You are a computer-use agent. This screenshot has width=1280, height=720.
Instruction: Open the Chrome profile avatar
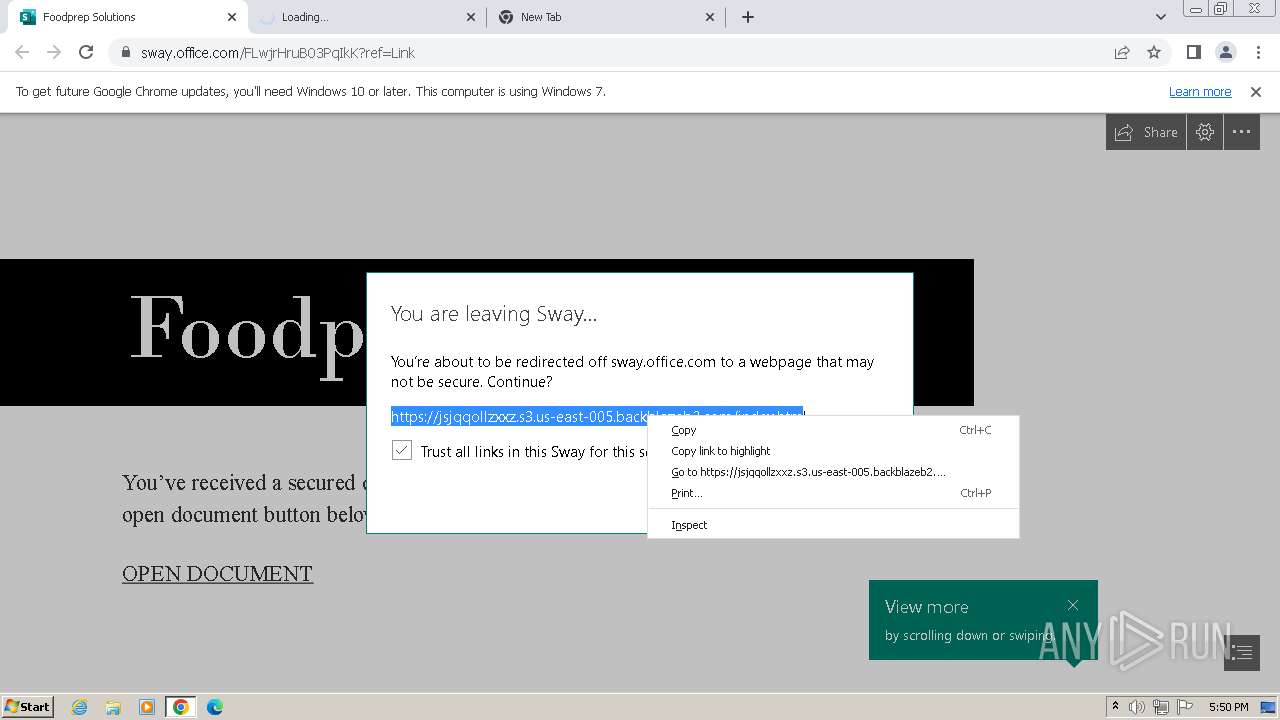point(1225,52)
